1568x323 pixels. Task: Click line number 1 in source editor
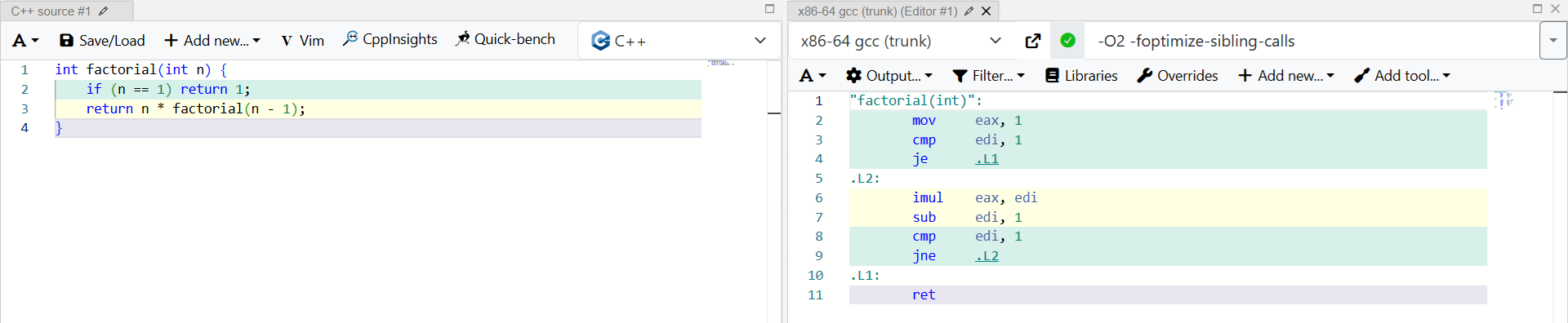[x=24, y=70]
